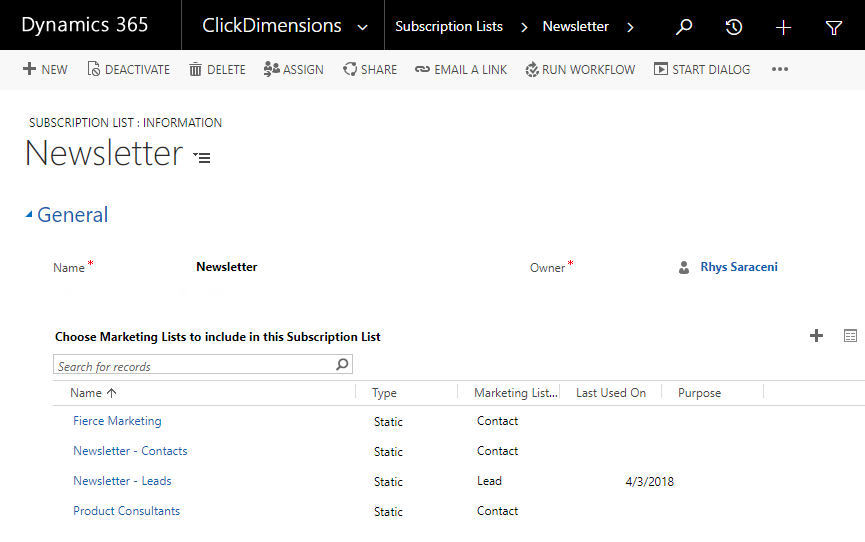Open advanced find funnel icon
The height and width of the screenshot is (542, 865).
834,27
